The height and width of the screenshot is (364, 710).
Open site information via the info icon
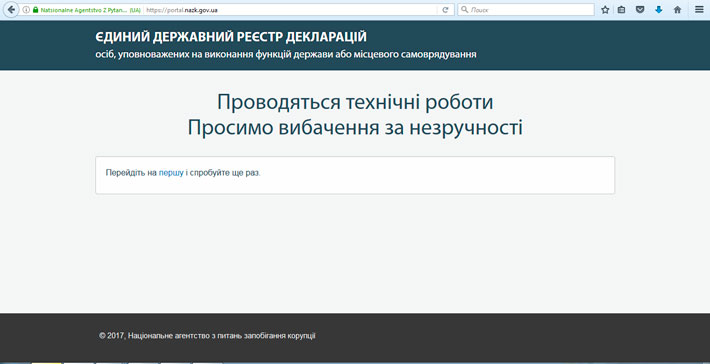click(26, 10)
